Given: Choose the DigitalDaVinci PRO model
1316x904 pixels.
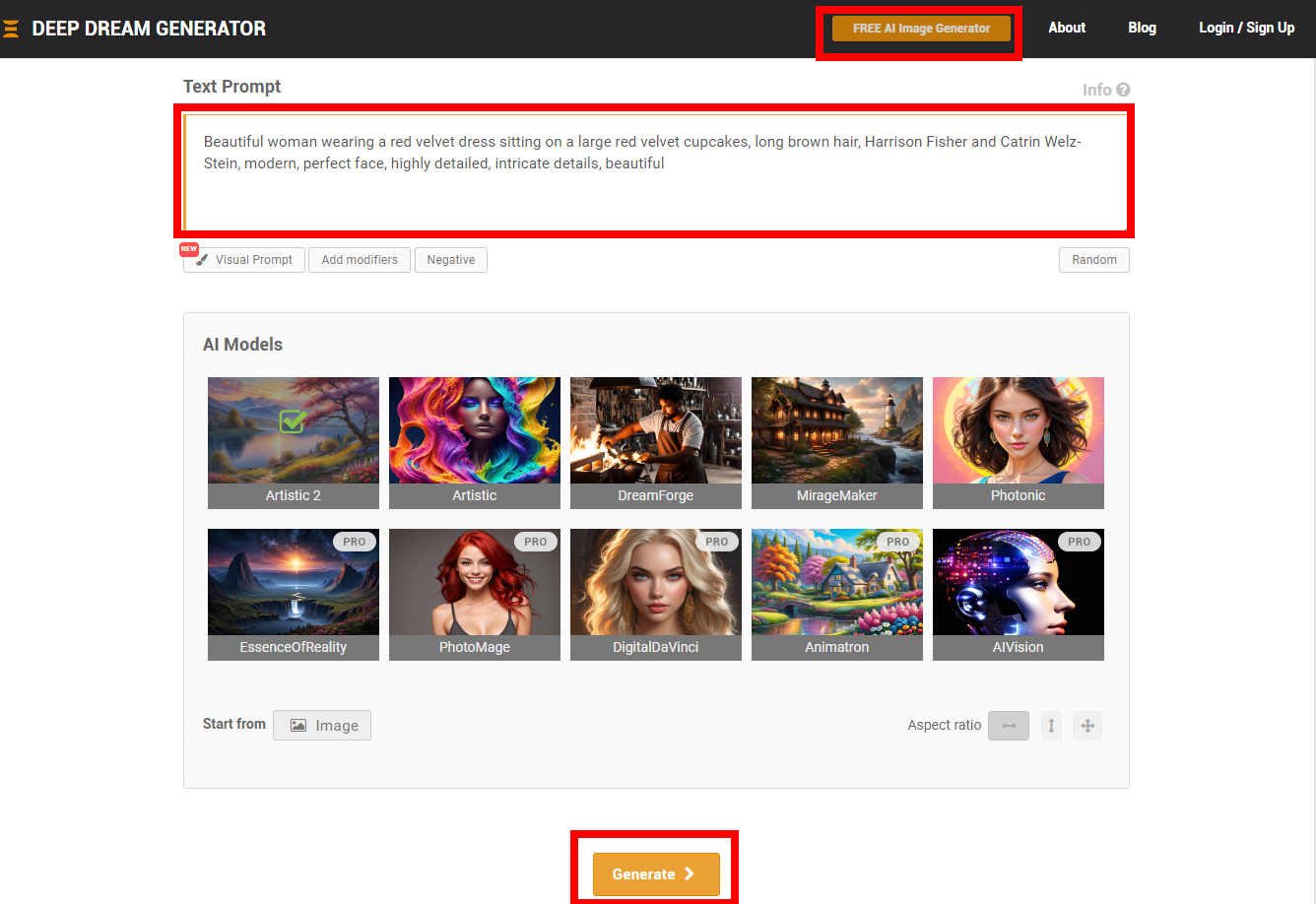Looking at the screenshot, I should pos(656,594).
